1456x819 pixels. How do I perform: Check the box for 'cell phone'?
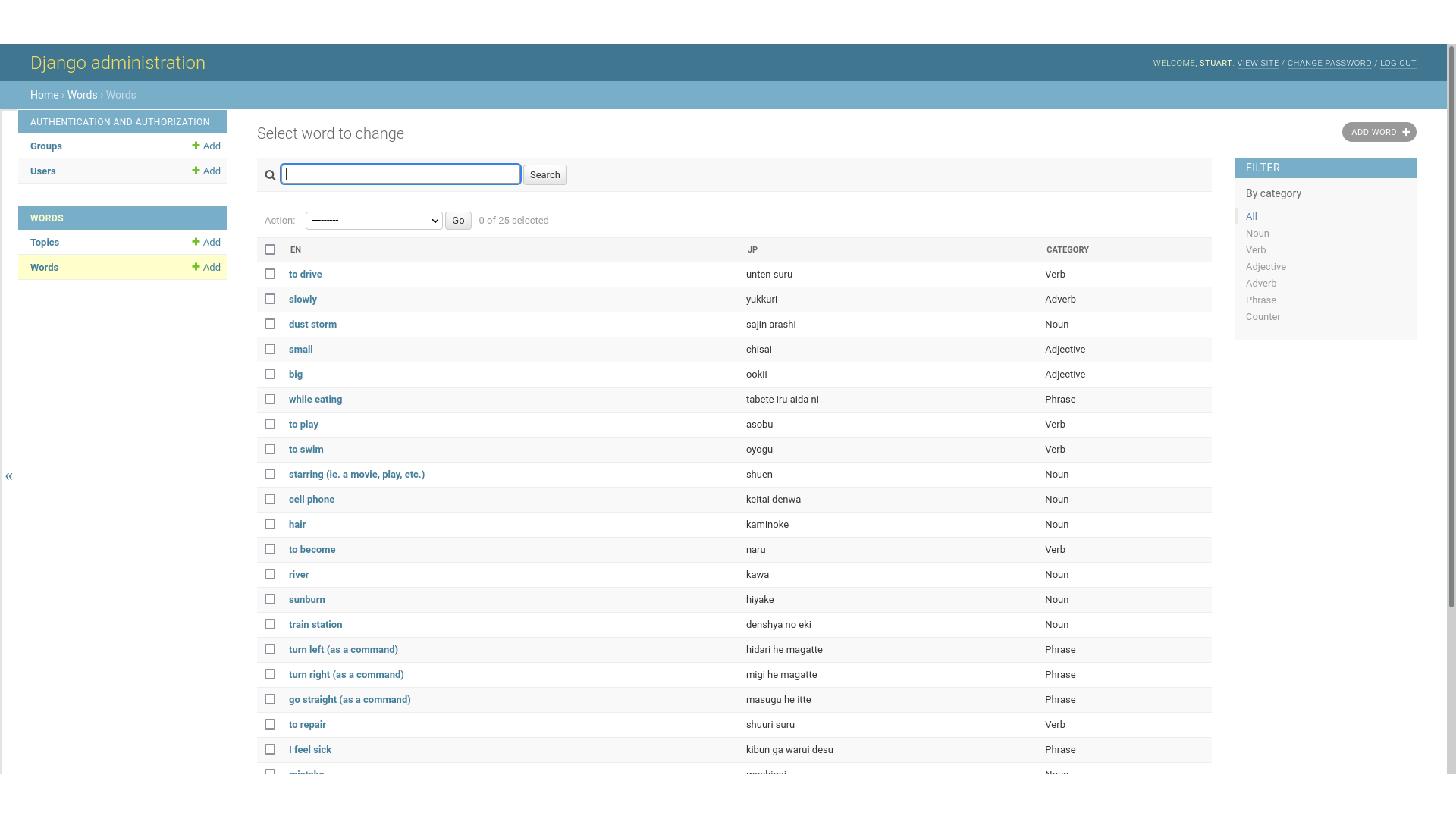click(270, 499)
